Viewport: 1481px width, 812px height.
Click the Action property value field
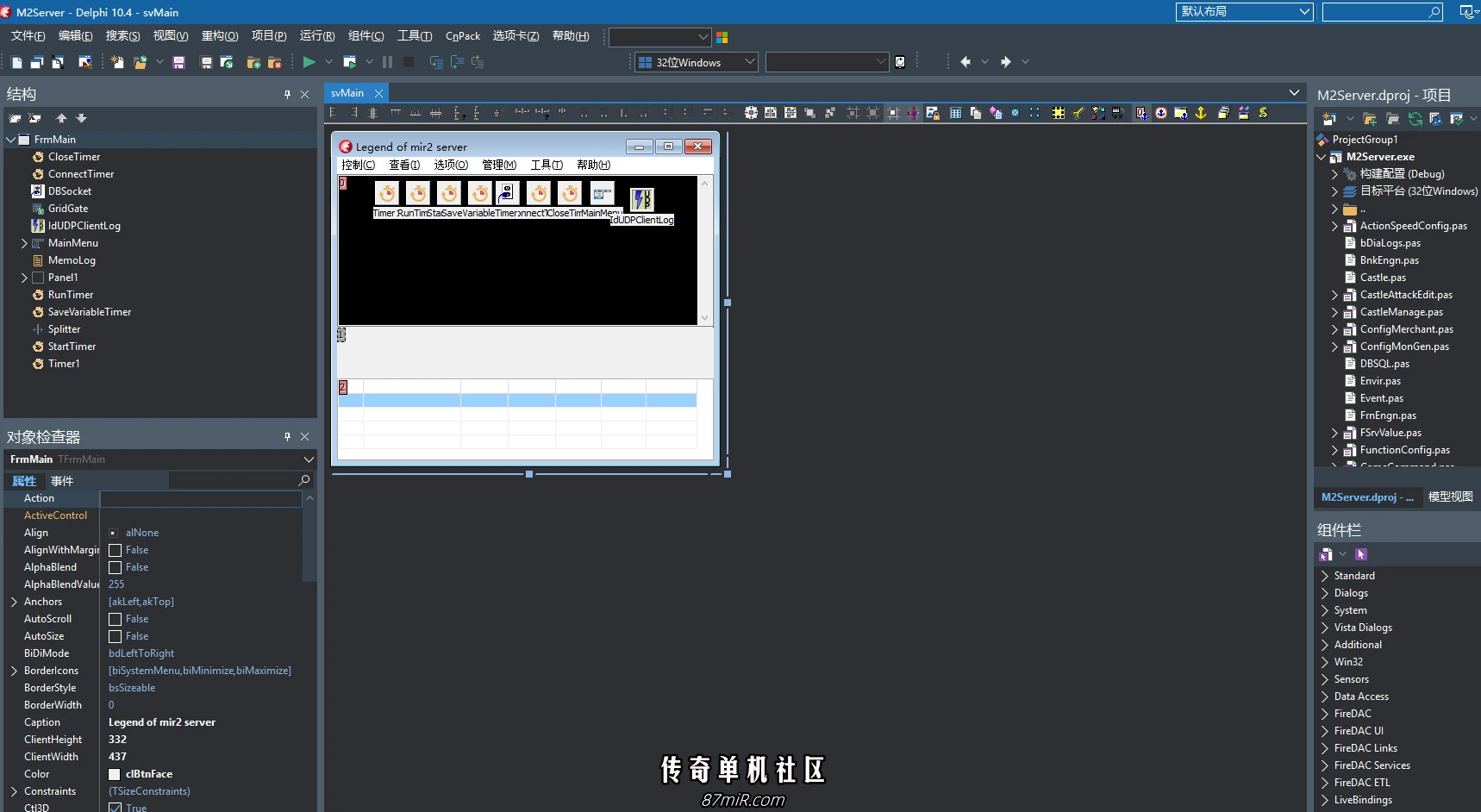(x=201, y=498)
